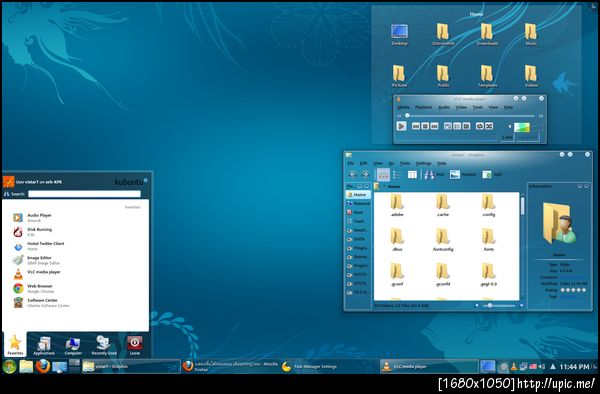Screen dimensions: 600x394
Task: Click VLC next track button
Action: 434,126
